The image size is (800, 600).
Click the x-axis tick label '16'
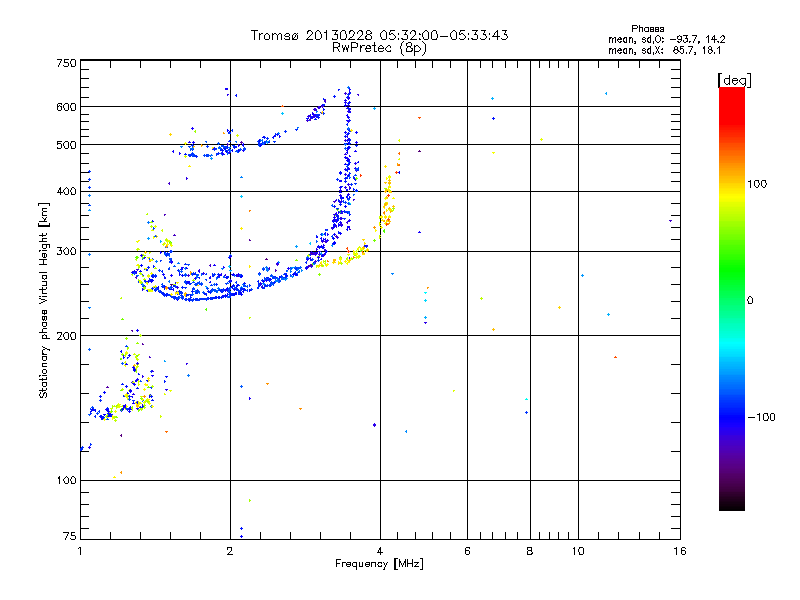click(680, 551)
